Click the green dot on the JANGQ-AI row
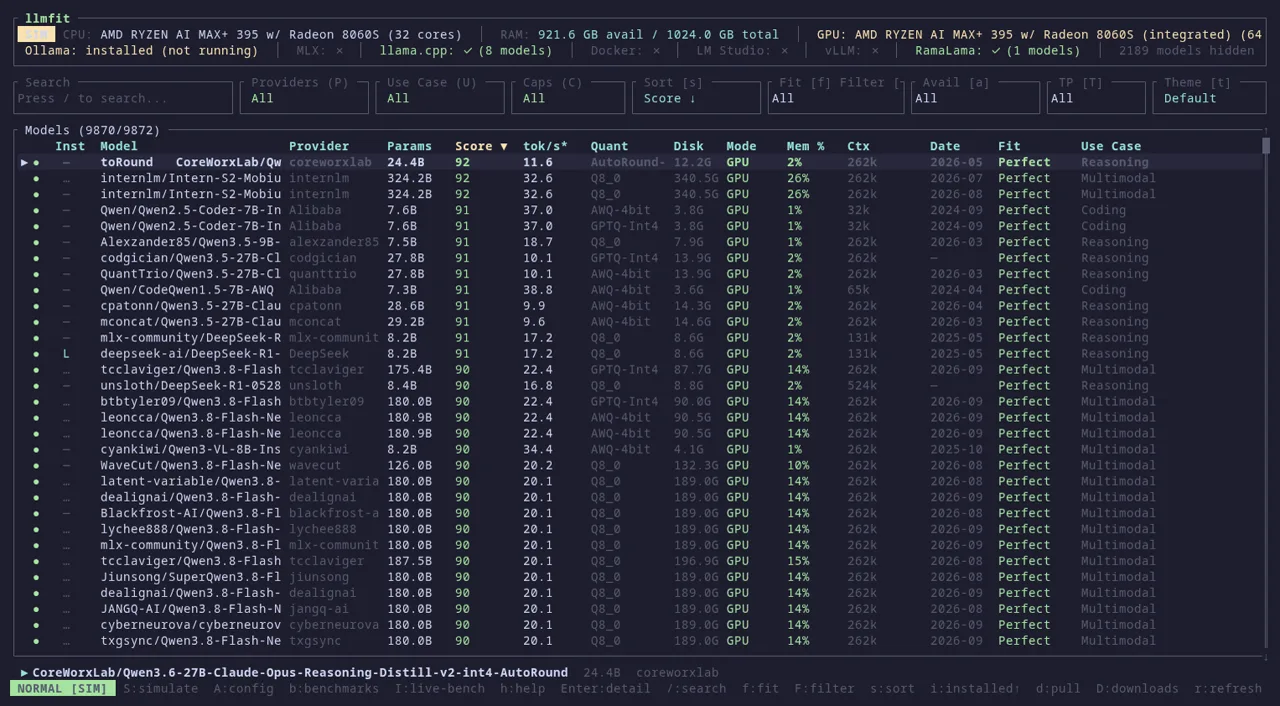 (37, 609)
